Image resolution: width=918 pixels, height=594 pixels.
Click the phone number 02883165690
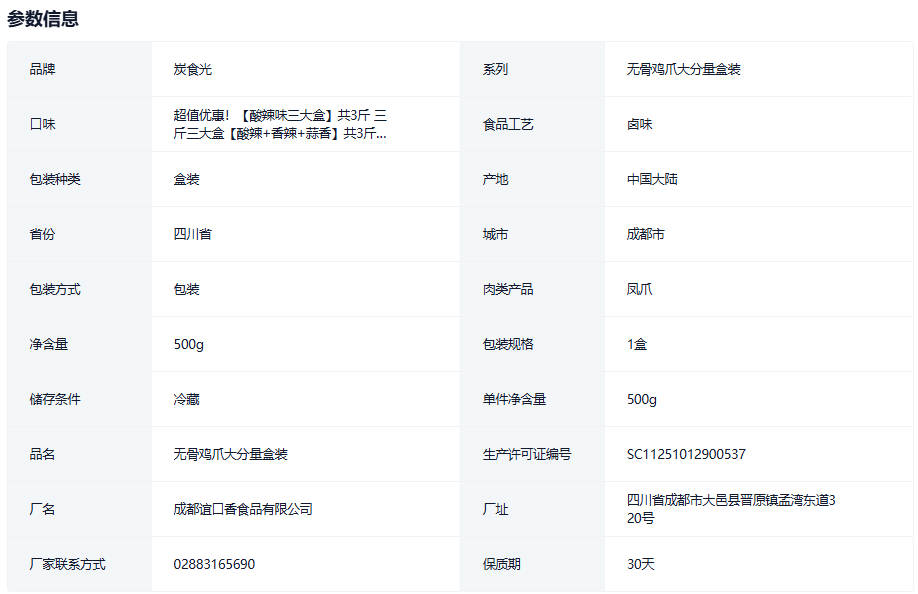(x=214, y=564)
